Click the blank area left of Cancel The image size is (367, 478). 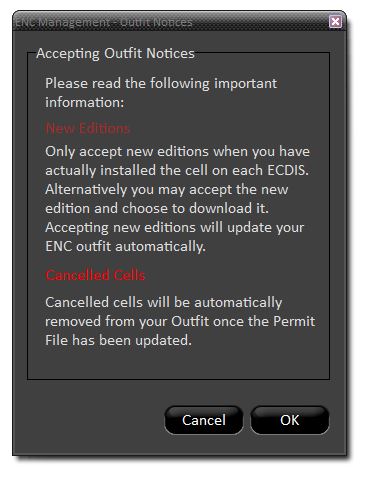(90, 420)
